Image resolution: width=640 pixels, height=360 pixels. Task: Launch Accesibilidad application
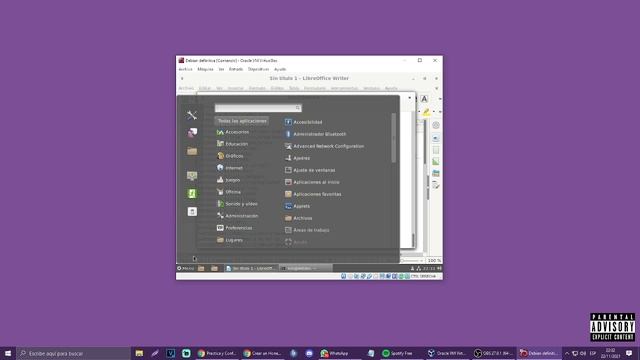tap(303, 122)
